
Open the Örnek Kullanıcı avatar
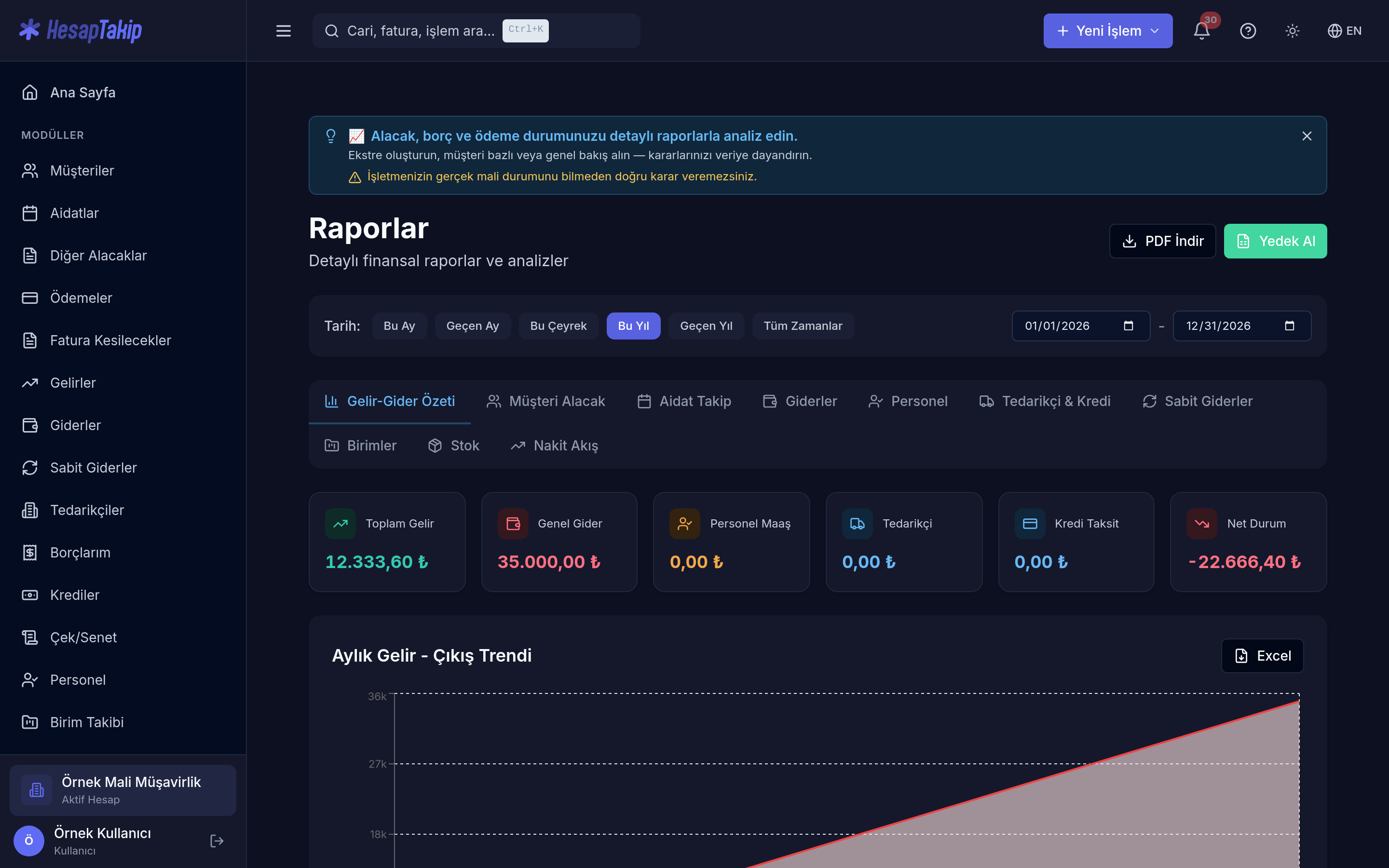(x=29, y=841)
